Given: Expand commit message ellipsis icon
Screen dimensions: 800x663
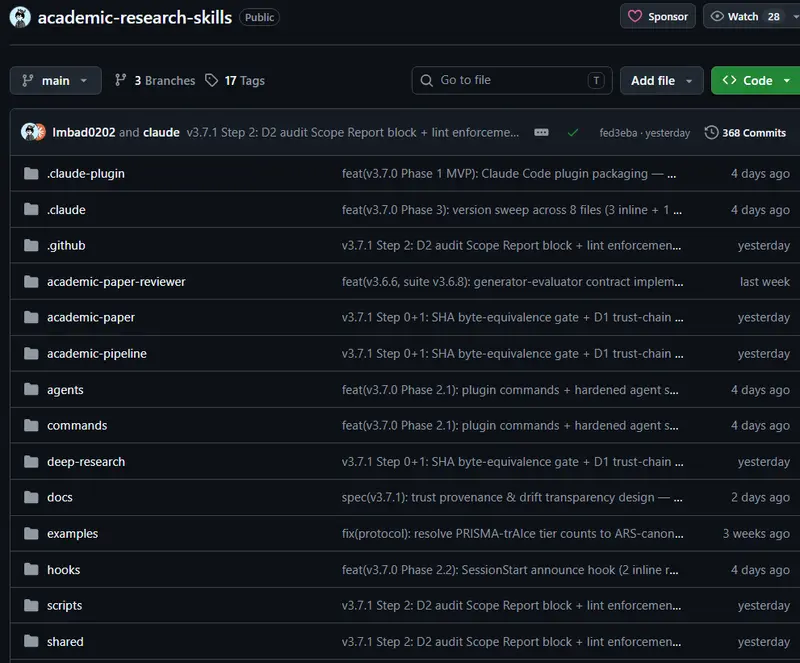Looking at the screenshot, I should [x=541, y=133].
